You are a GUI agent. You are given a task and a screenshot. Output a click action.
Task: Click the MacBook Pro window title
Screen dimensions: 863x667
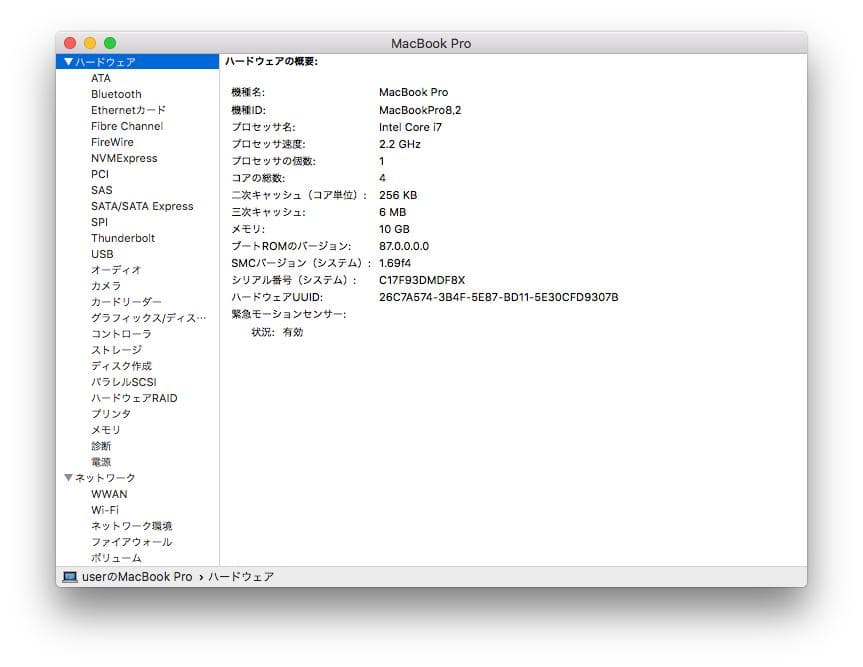(x=431, y=43)
